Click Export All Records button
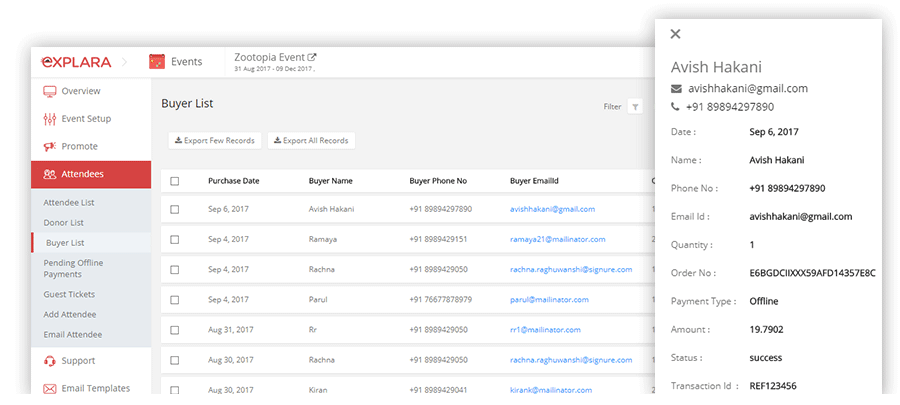 (x=311, y=141)
